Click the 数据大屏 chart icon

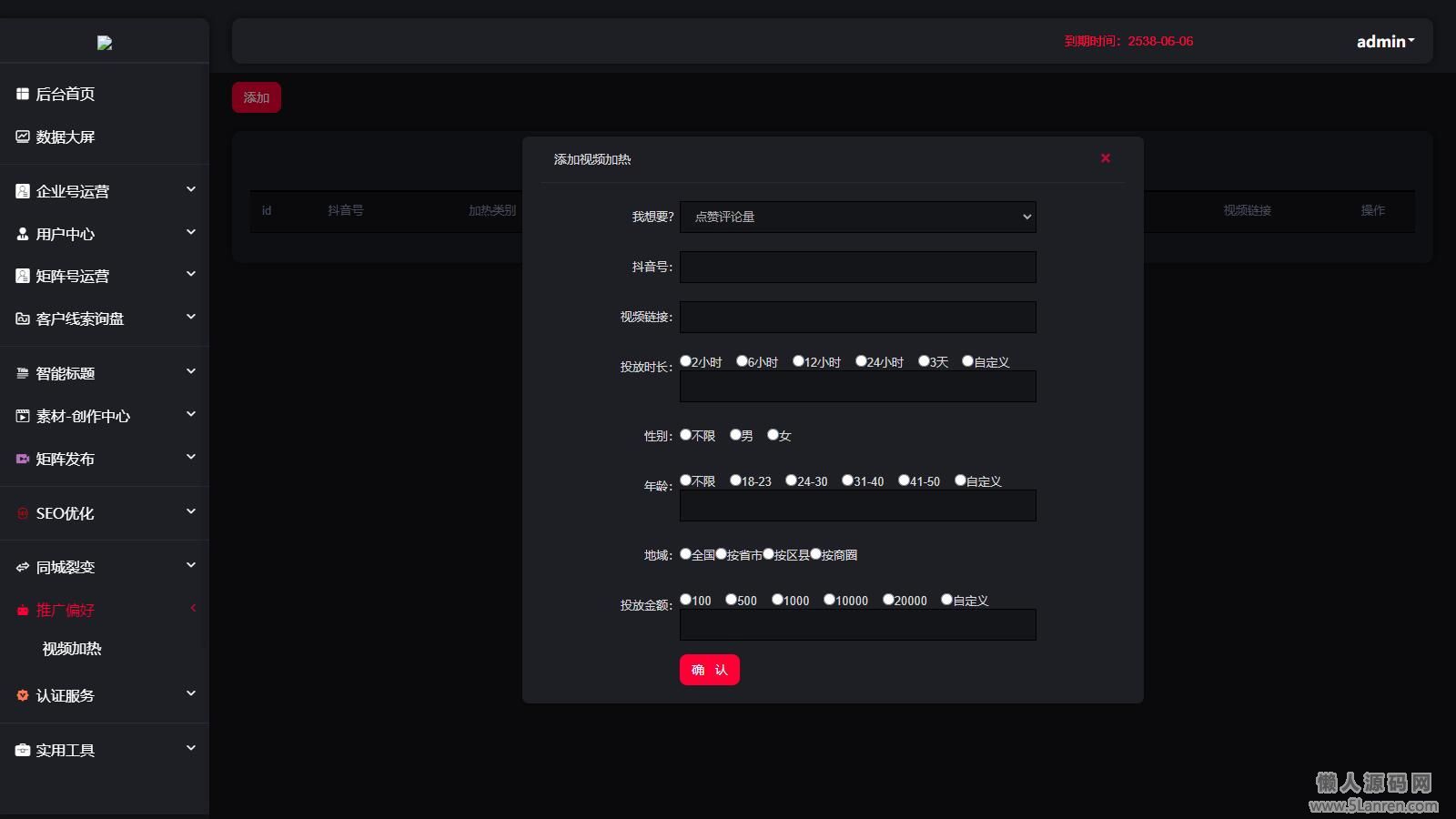pyautogui.click(x=23, y=136)
